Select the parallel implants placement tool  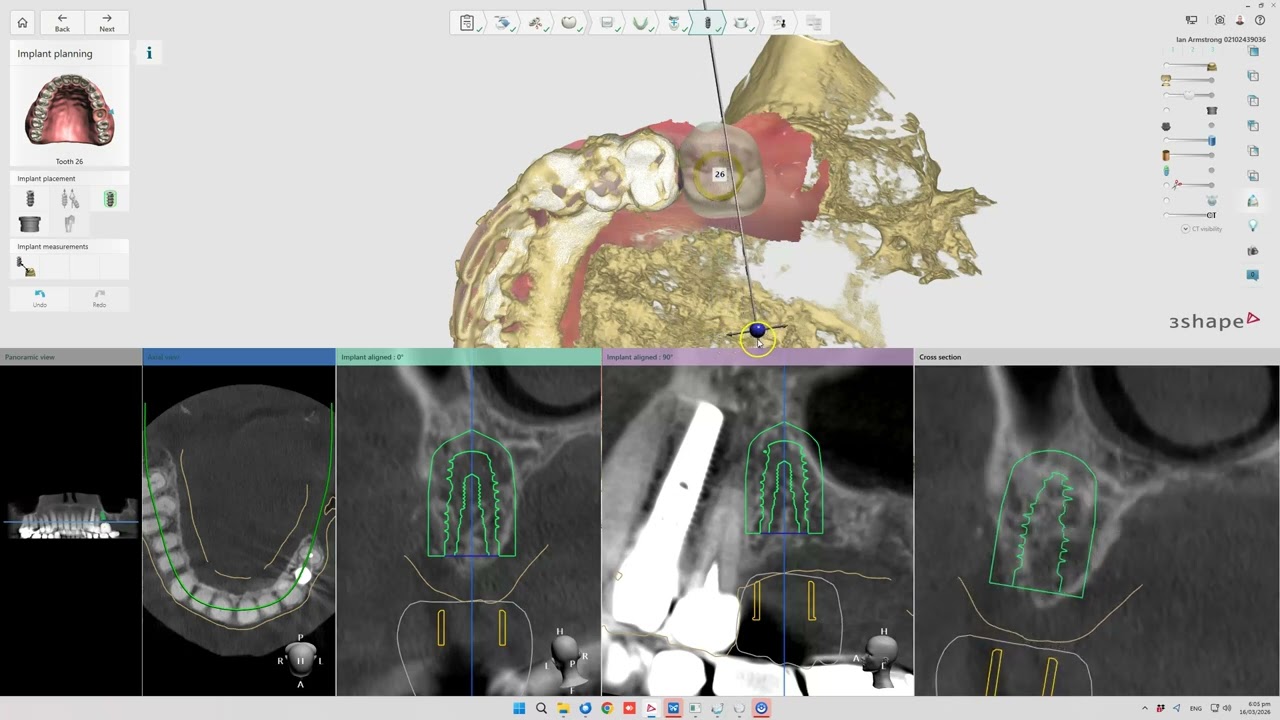coord(69,199)
